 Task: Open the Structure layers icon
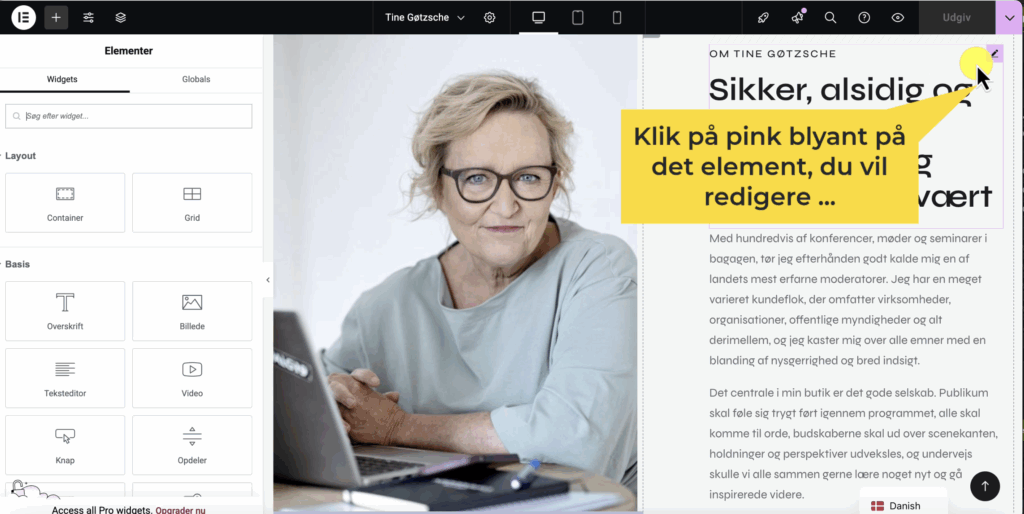[121, 18]
